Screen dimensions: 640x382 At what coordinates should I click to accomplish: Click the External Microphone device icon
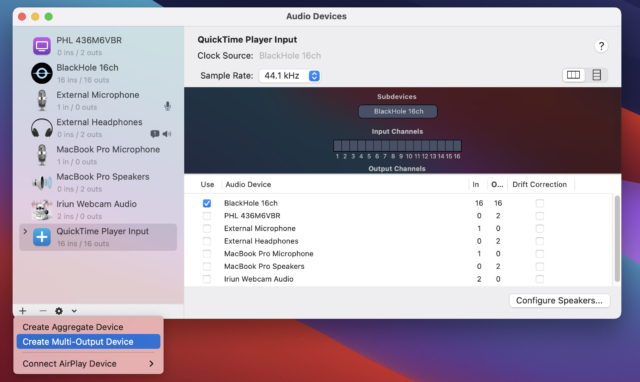[x=42, y=100]
